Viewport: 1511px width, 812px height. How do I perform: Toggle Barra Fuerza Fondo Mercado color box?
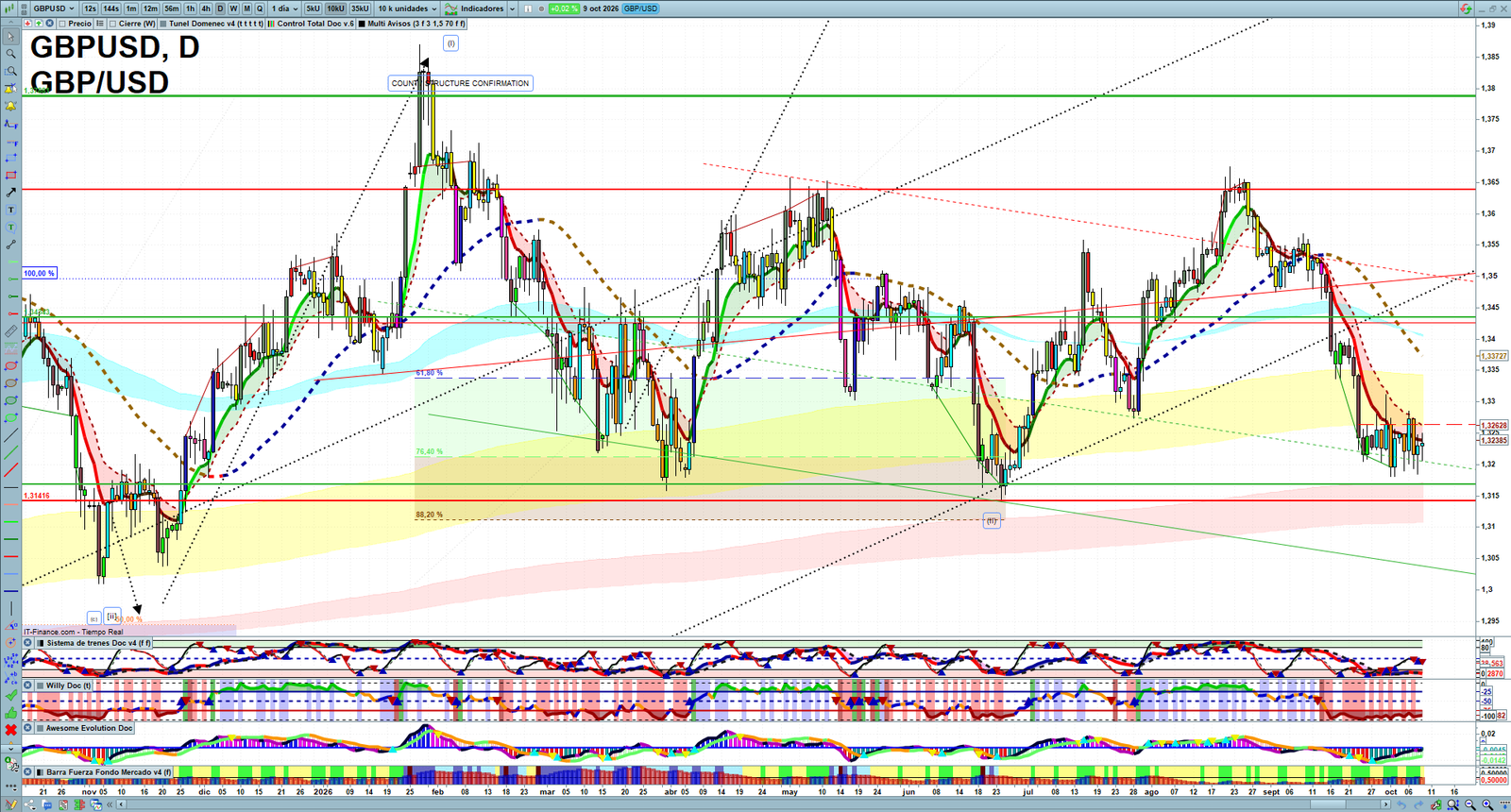coord(40,771)
